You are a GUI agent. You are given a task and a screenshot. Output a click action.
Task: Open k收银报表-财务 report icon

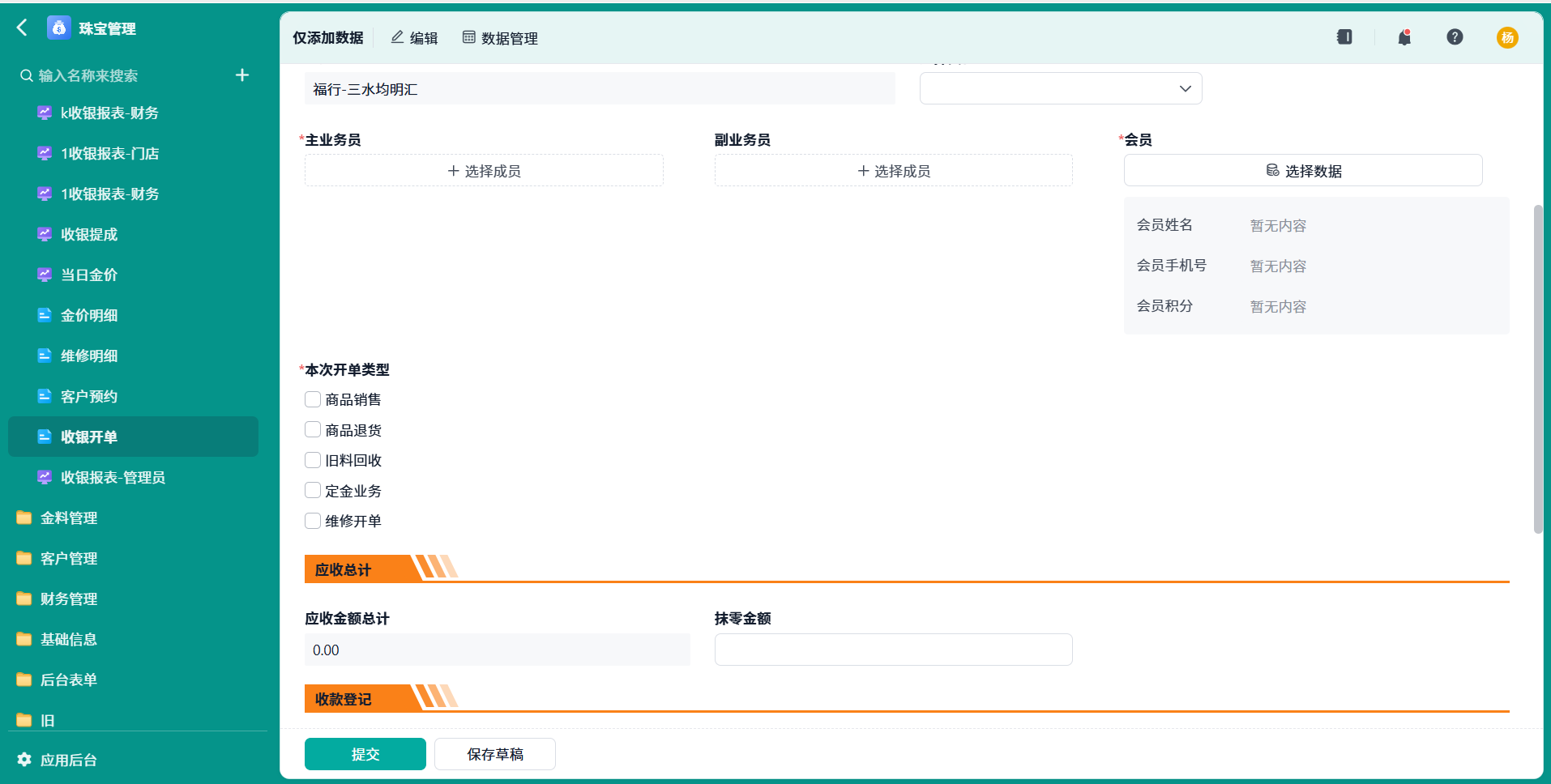[45, 113]
